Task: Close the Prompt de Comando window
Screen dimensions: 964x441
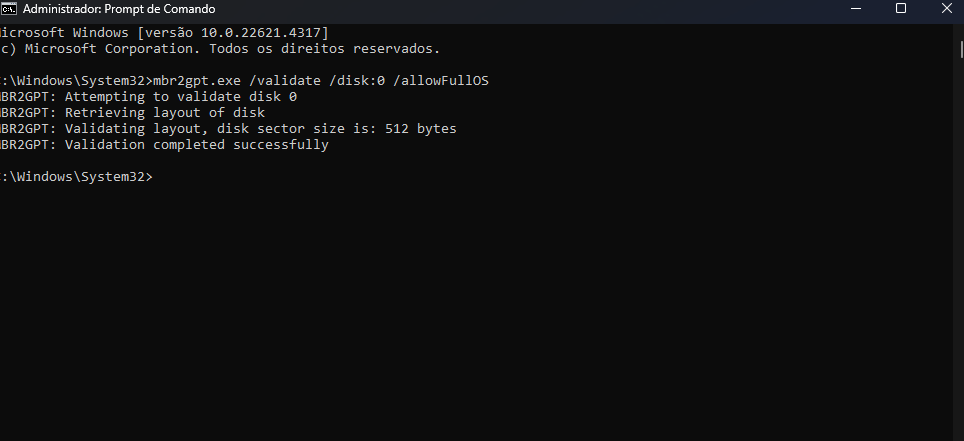Action: [946, 9]
